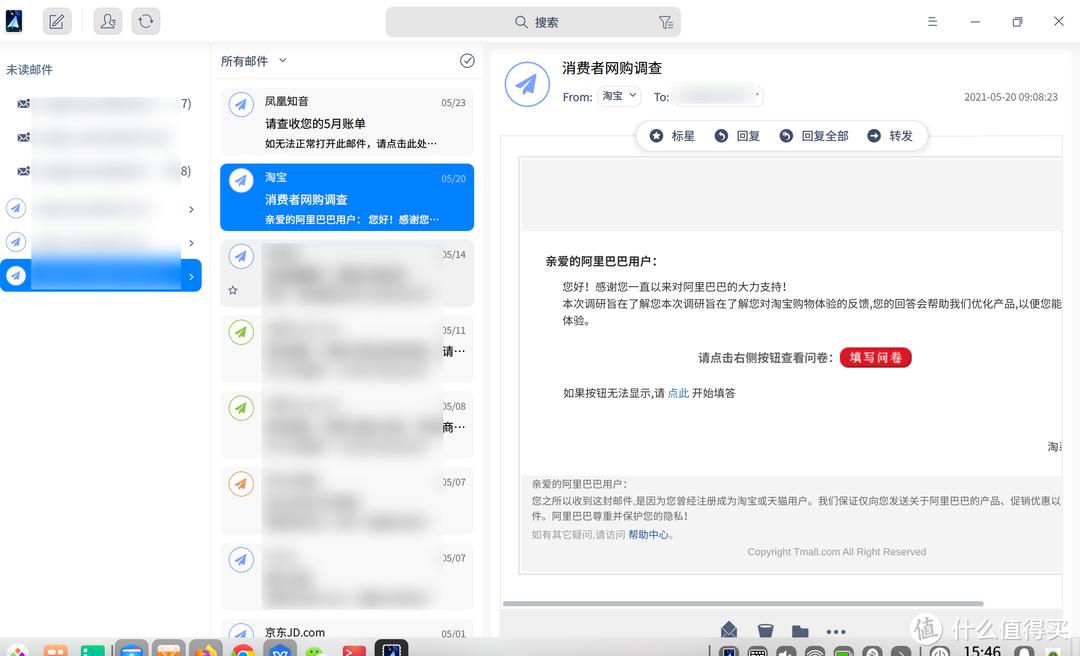
Task: Delete the email using the trash icon
Action: click(765, 630)
